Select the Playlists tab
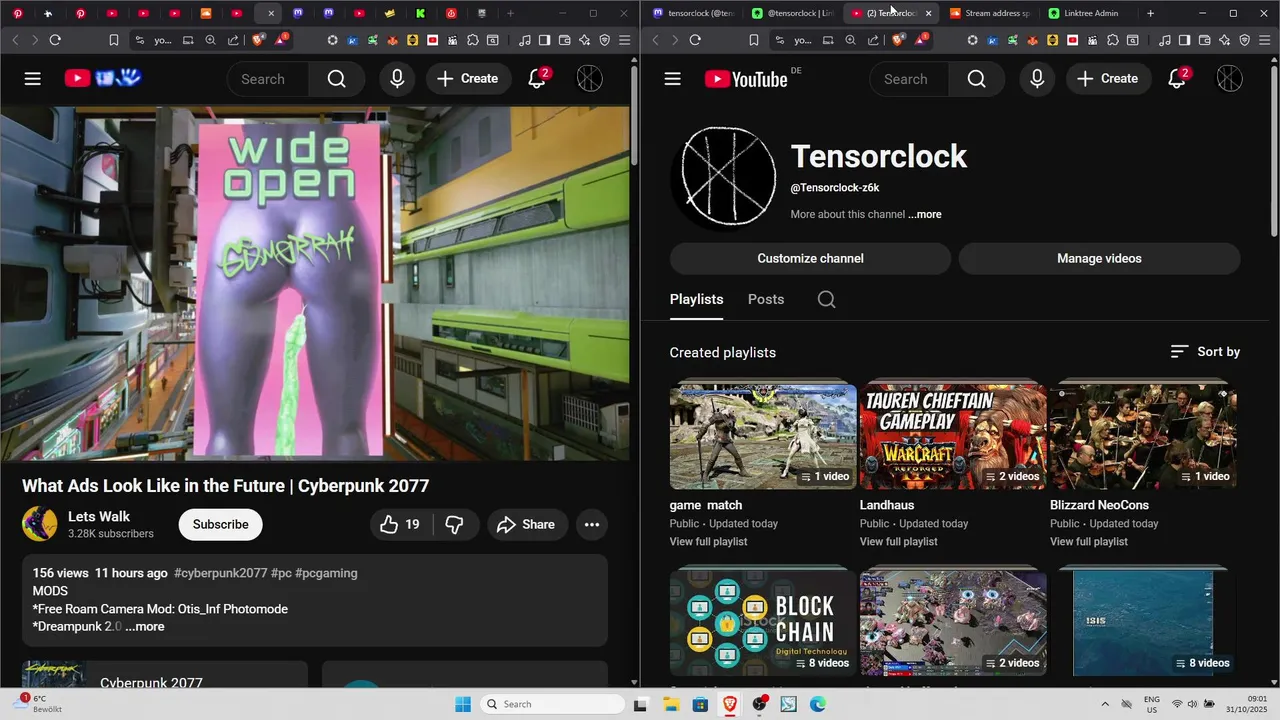 click(696, 299)
